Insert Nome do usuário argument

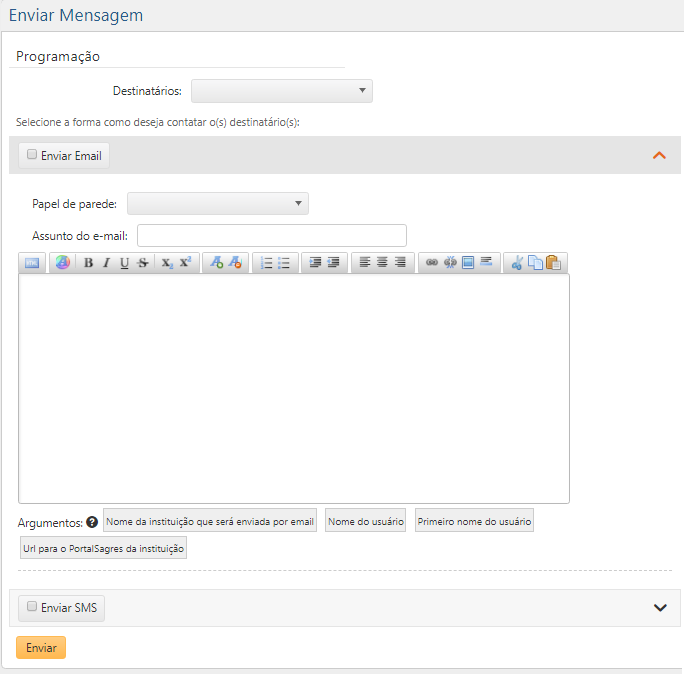(x=366, y=520)
